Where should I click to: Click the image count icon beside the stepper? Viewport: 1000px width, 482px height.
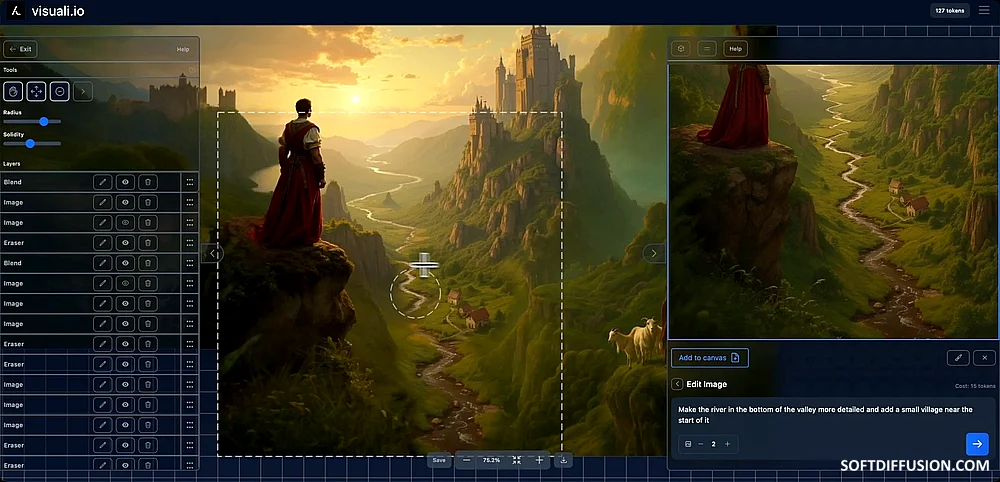coord(688,444)
